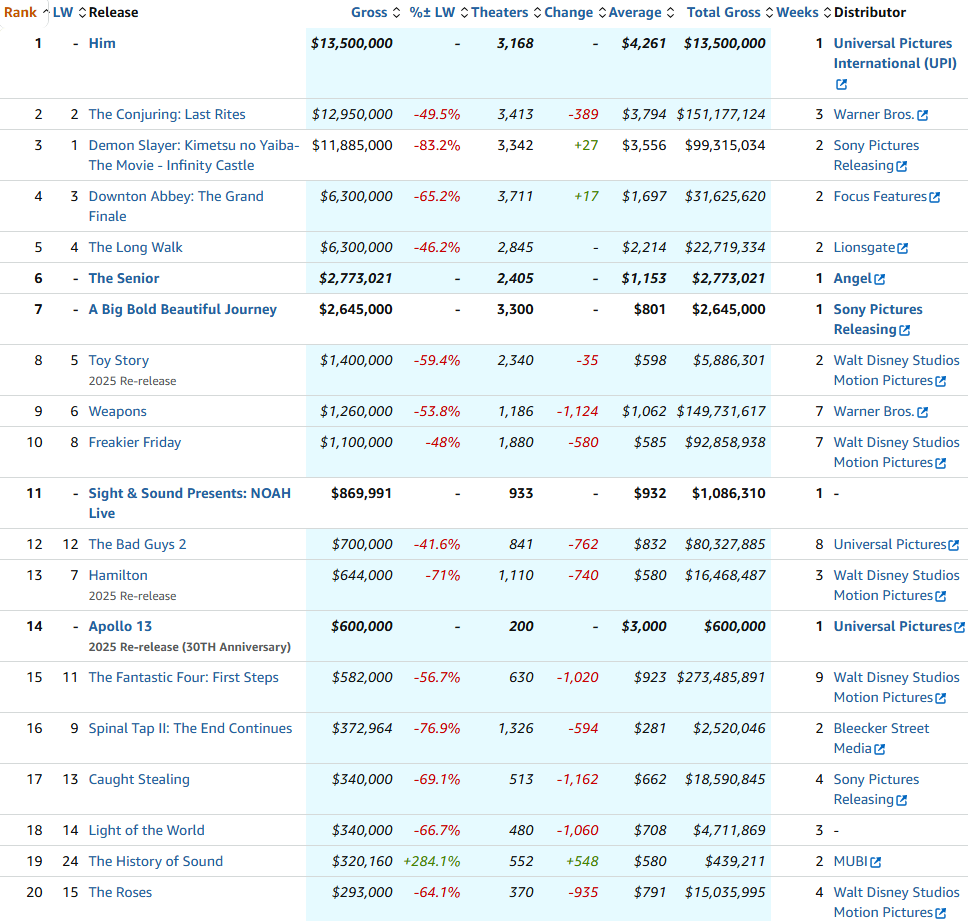Click external link icon in Demon Slayer row
The image size is (968, 921).
coord(901,167)
